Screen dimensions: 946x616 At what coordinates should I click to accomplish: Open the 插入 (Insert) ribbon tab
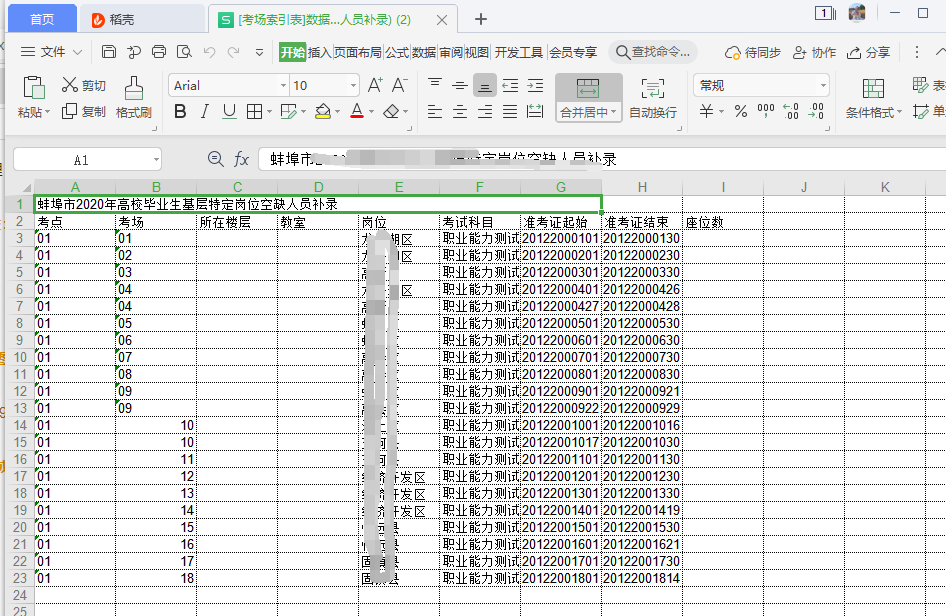click(x=320, y=52)
